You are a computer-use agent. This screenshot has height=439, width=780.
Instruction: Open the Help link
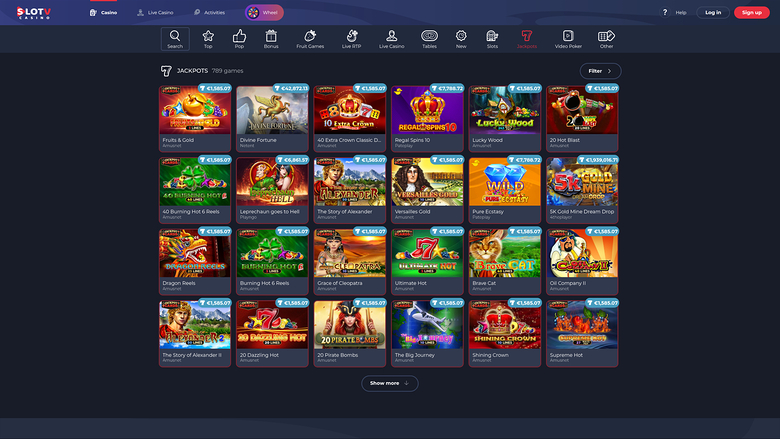681,12
